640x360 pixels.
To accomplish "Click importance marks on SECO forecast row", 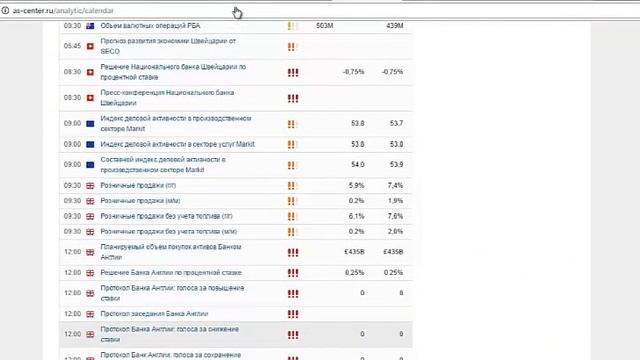I will pos(292,47).
